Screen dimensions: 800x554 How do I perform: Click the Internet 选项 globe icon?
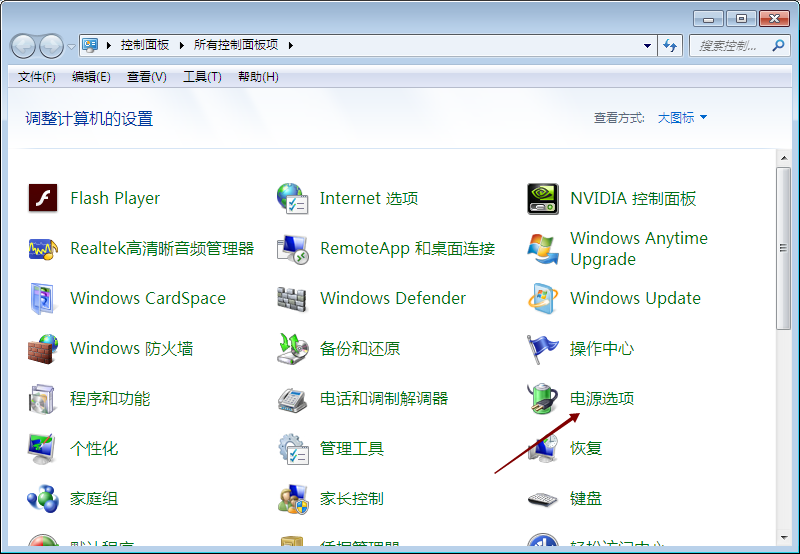pos(292,198)
